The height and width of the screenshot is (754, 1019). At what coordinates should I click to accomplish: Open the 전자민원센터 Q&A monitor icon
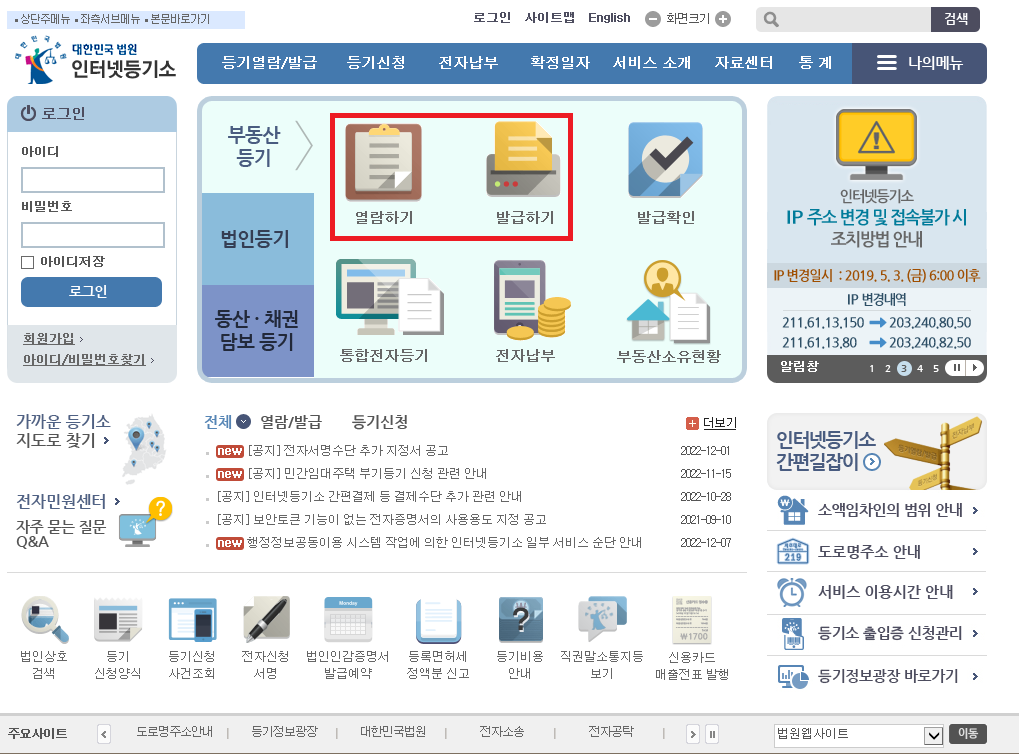pos(146,521)
